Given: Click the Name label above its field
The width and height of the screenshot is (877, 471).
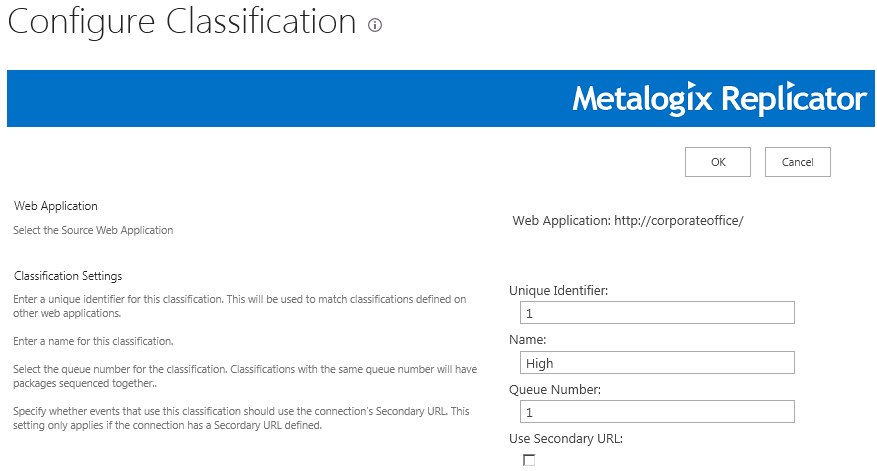Looking at the screenshot, I should pyautogui.click(x=527, y=340).
